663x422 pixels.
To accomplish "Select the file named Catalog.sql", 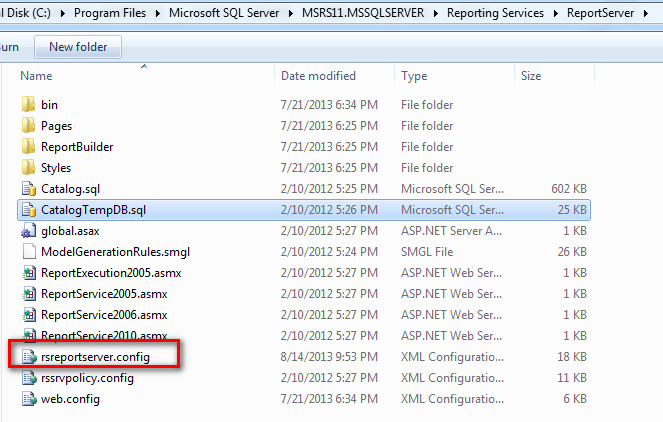I will point(70,189).
